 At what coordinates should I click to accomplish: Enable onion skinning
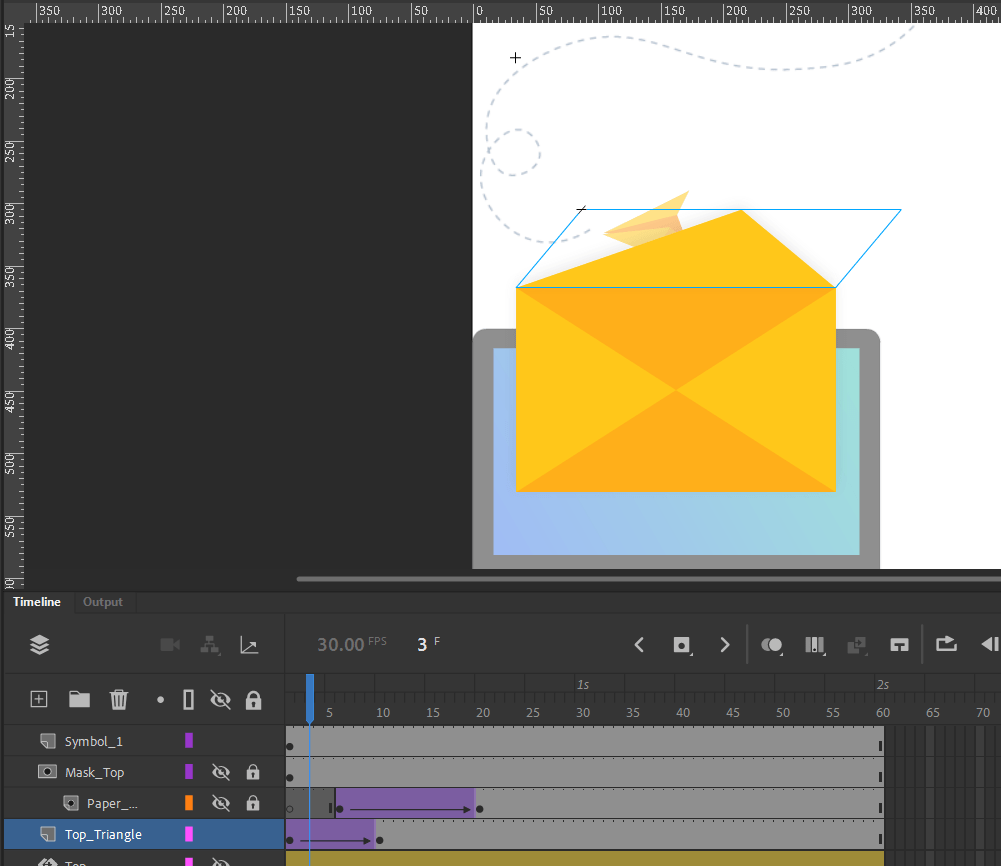(x=772, y=645)
